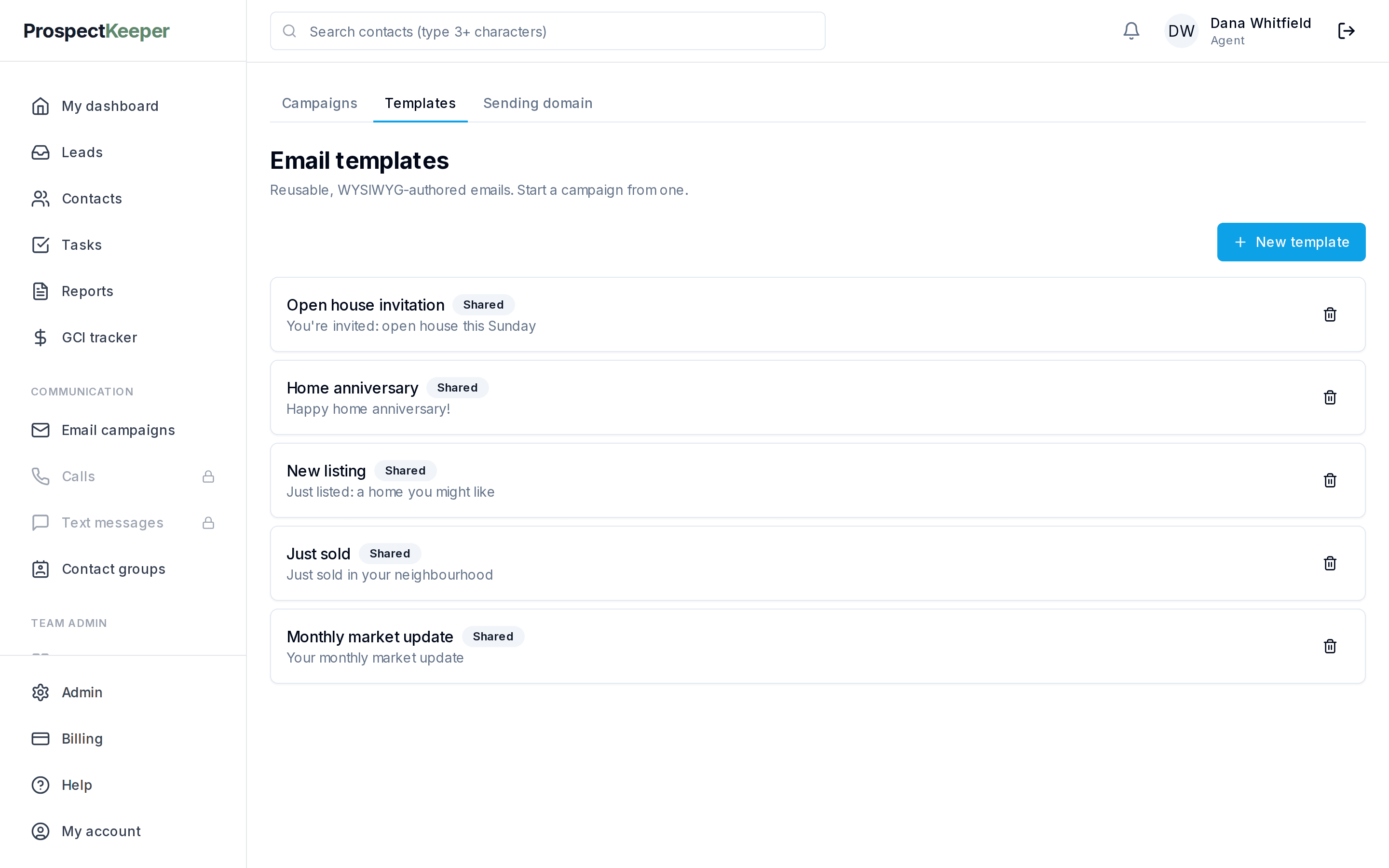
Task: Open My account
Action: point(123,831)
